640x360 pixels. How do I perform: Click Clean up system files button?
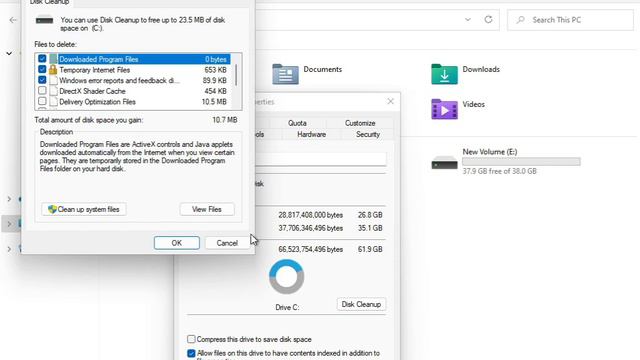tap(84, 209)
